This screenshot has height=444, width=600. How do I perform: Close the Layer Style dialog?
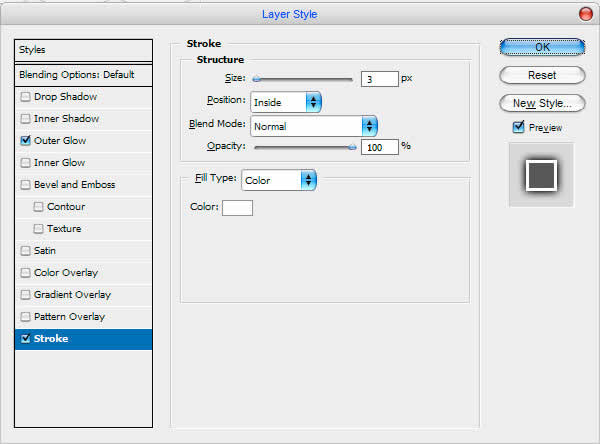pos(585,14)
